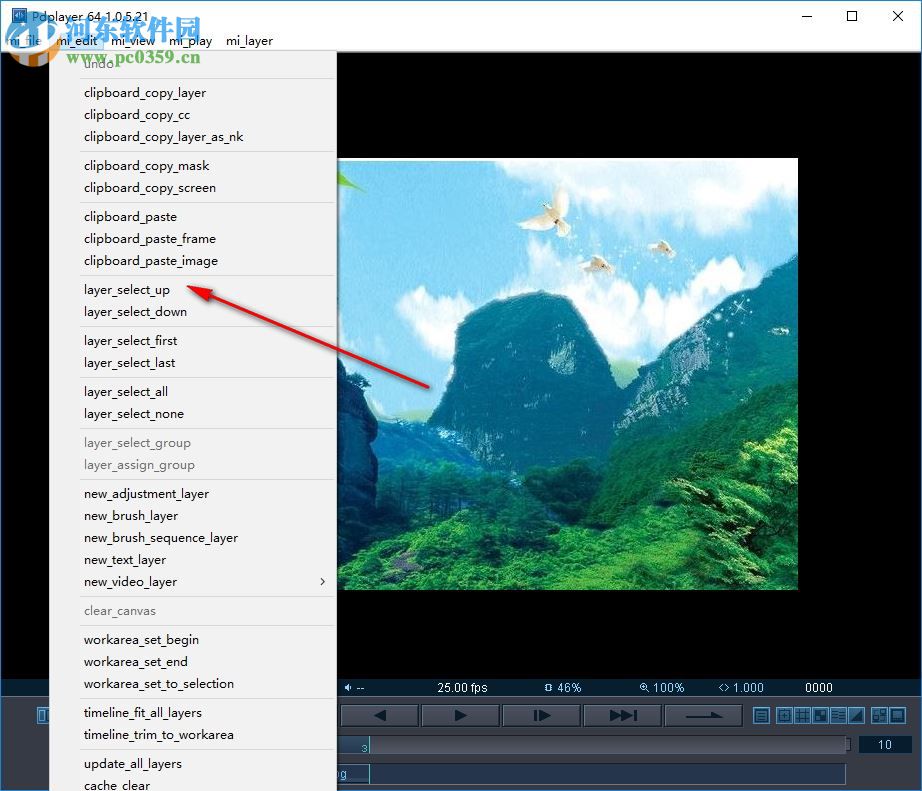Screen dimensions: 922x791
Task: Toggle the layers list panel icon
Action: (x=760, y=715)
